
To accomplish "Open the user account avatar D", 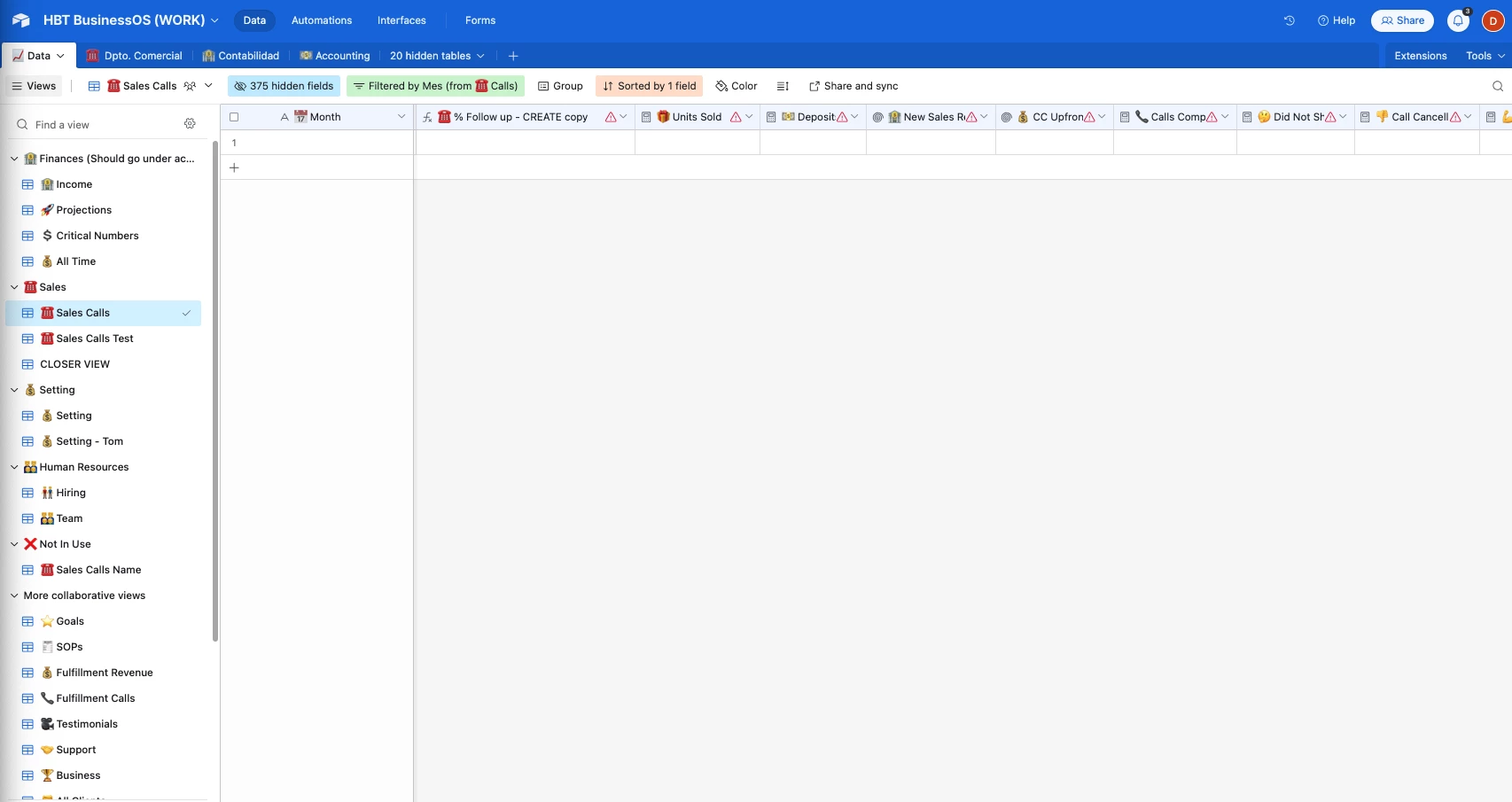I will tap(1493, 20).
